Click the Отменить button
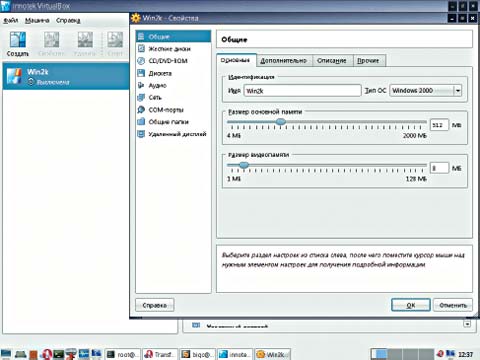Image resolution: width=480 pixels, height=360 pixels. tap(453, 305)
